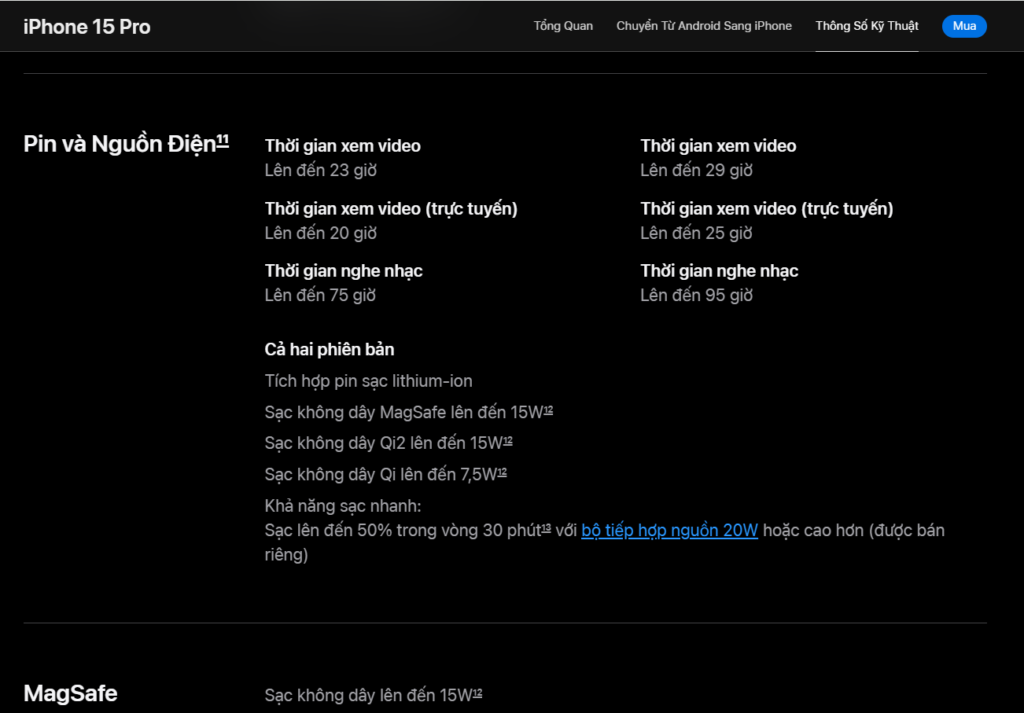Click Thời gian nghe nhạc heading above 75 giờ
The image size is (1024, 713).
[x=344, y=271]
